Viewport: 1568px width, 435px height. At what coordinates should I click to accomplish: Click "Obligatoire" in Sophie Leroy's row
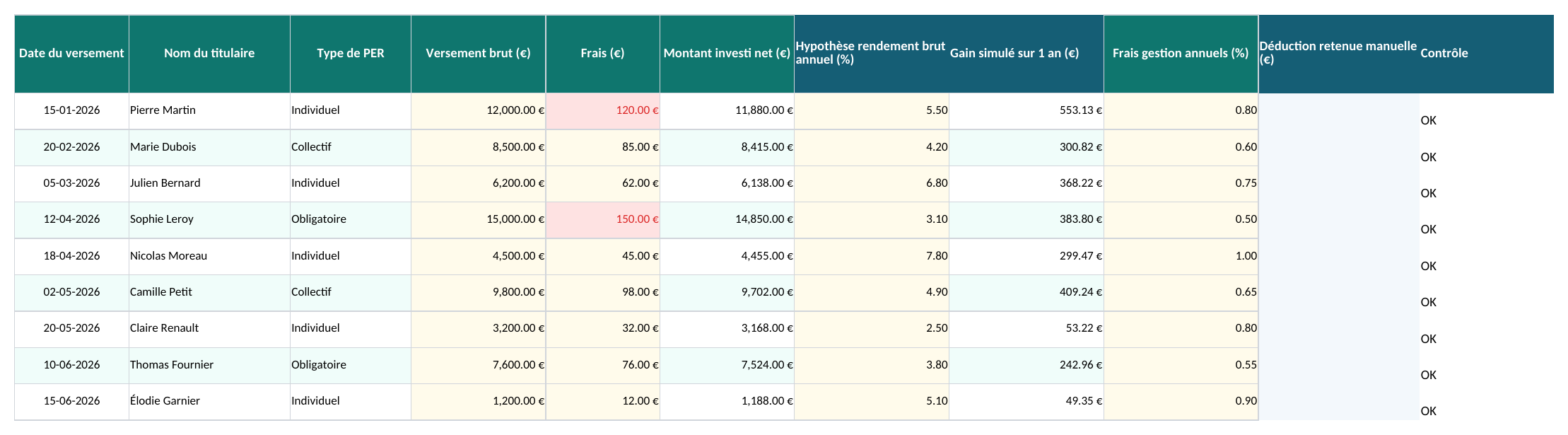[351, 220]
